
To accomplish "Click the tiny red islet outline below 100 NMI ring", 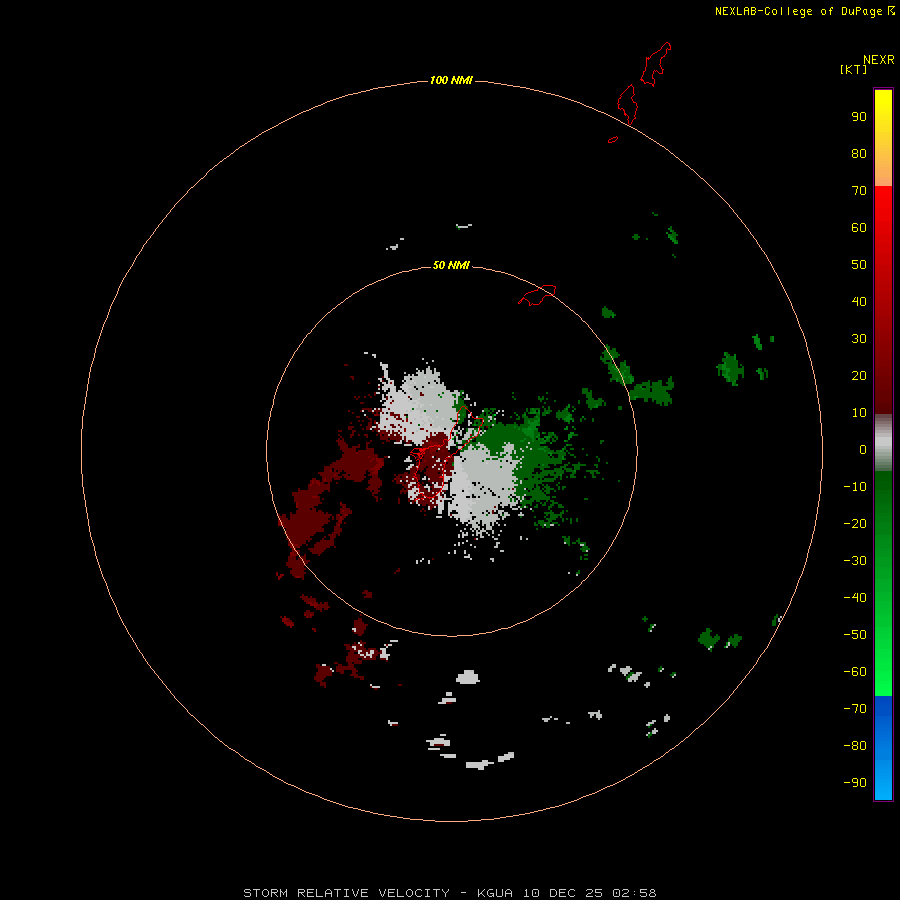I will coord(613,139).
